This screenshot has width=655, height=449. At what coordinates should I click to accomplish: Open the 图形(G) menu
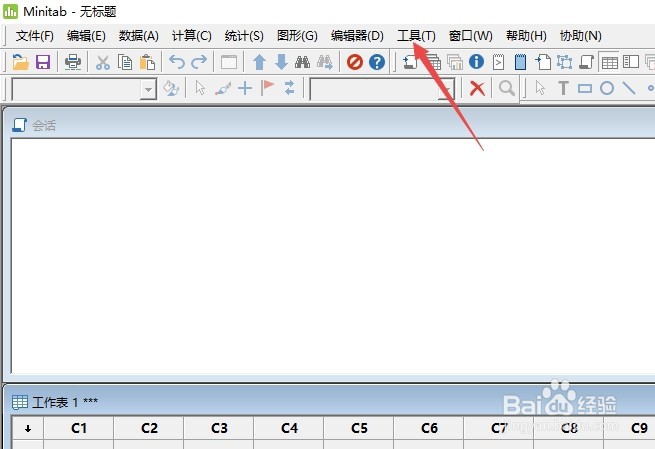(x=297, y=36)
